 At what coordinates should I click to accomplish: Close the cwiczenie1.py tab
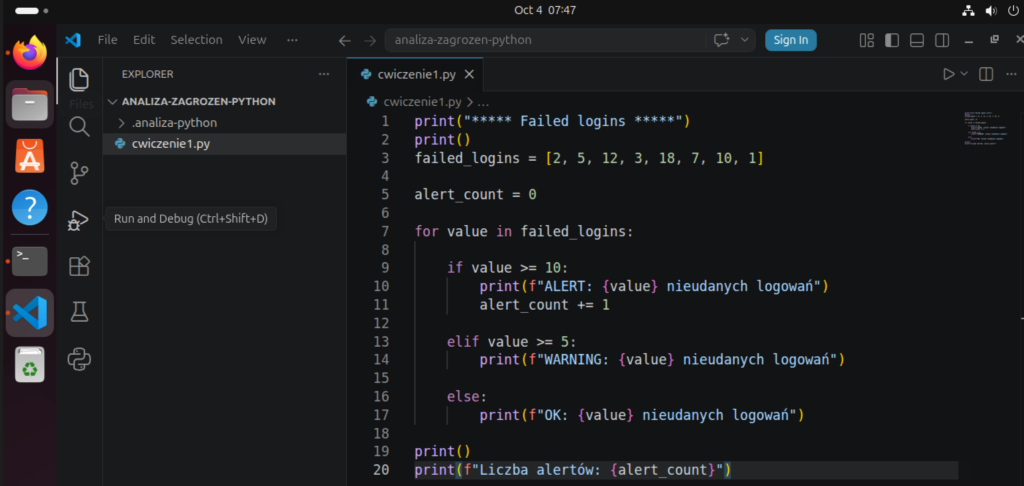pos(468,74)
